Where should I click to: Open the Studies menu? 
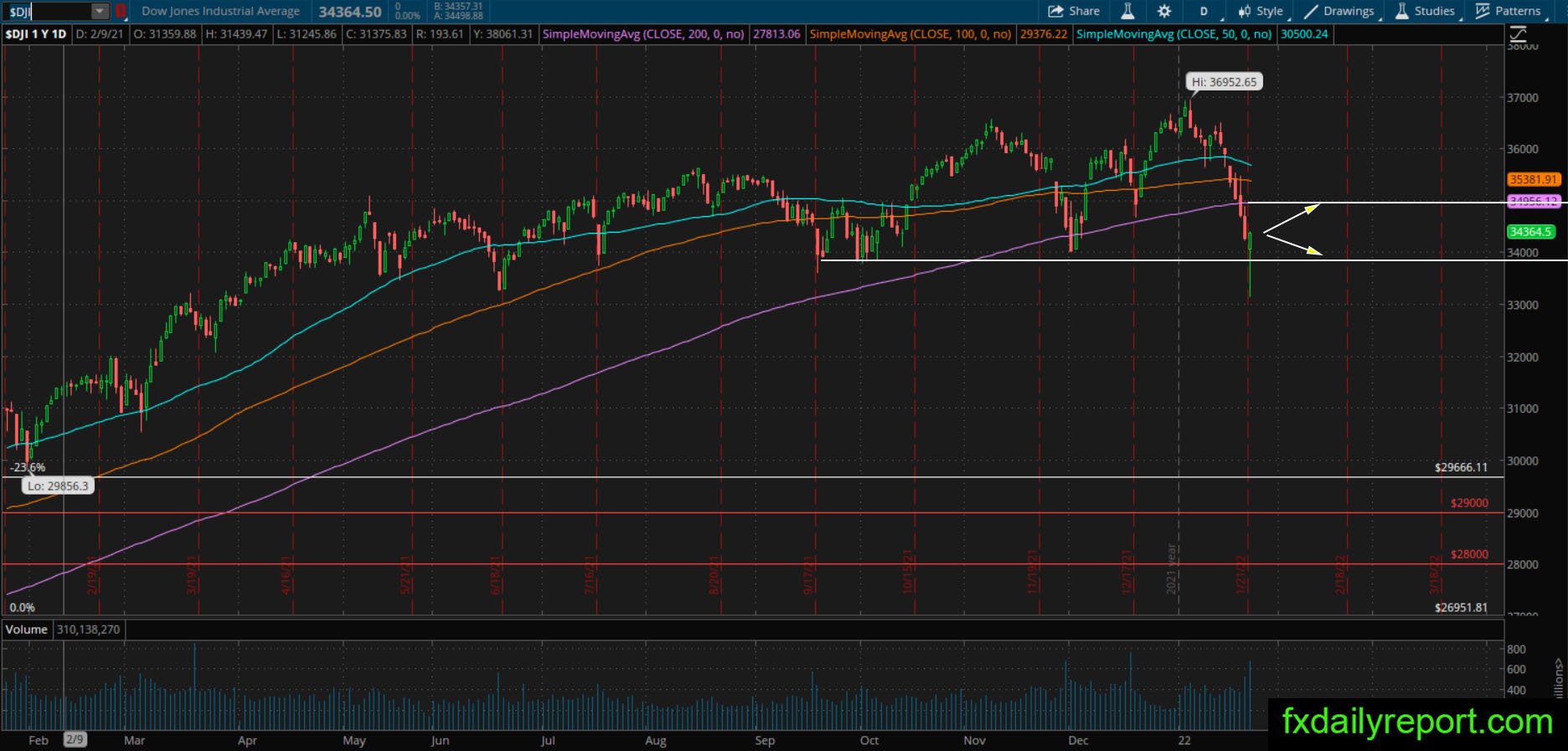point(1425,11)
